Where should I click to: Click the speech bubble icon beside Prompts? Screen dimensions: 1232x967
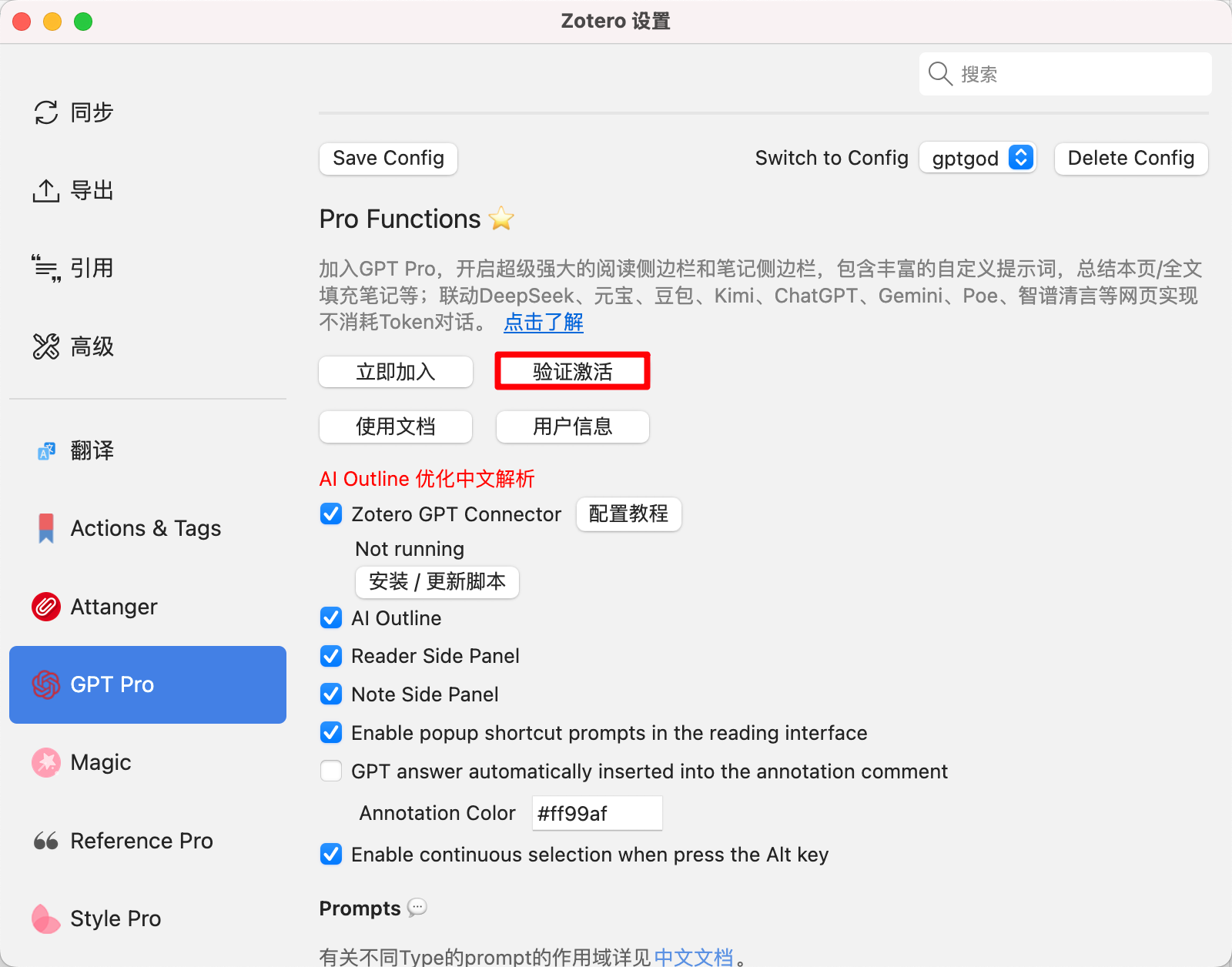(x=417, y=908)
